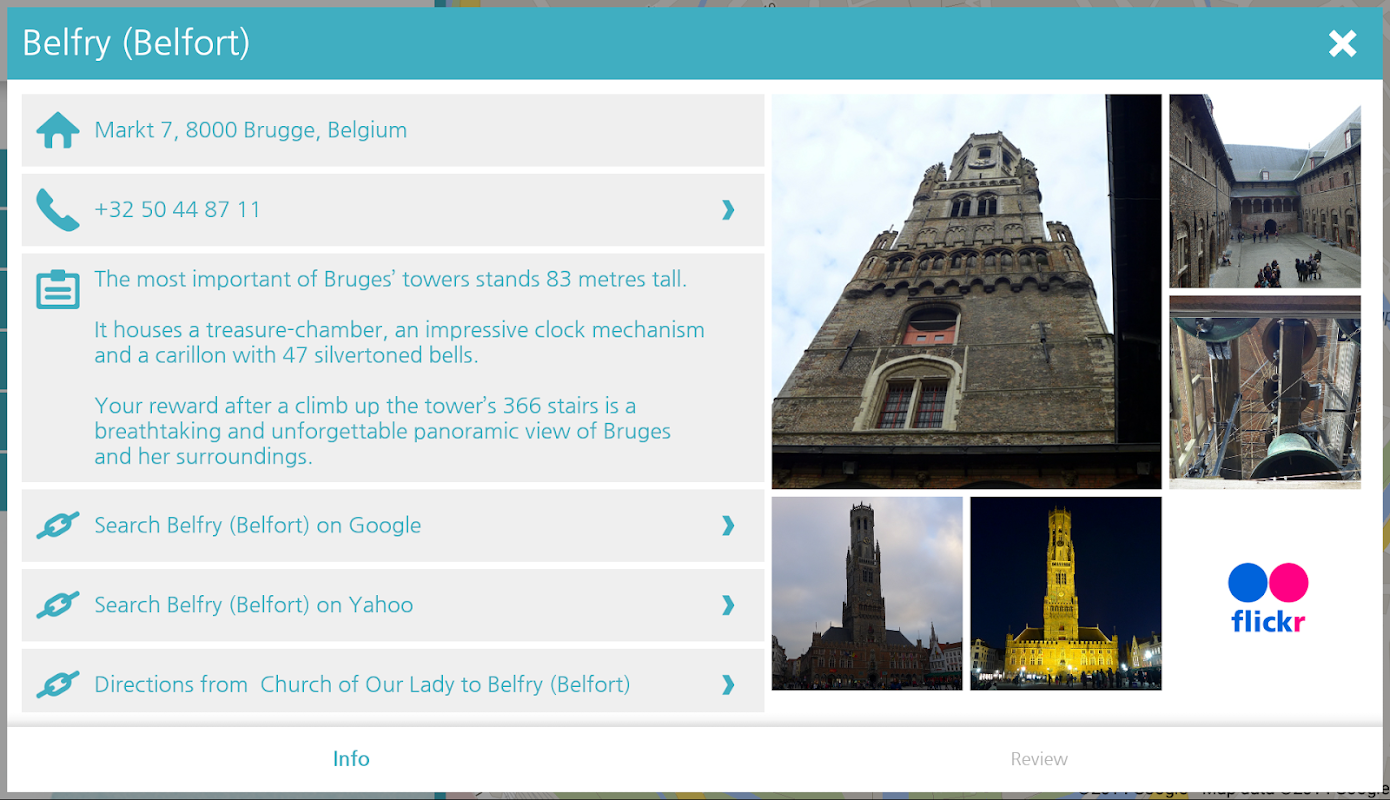Open courtyard photo thumbnail

1265,191
